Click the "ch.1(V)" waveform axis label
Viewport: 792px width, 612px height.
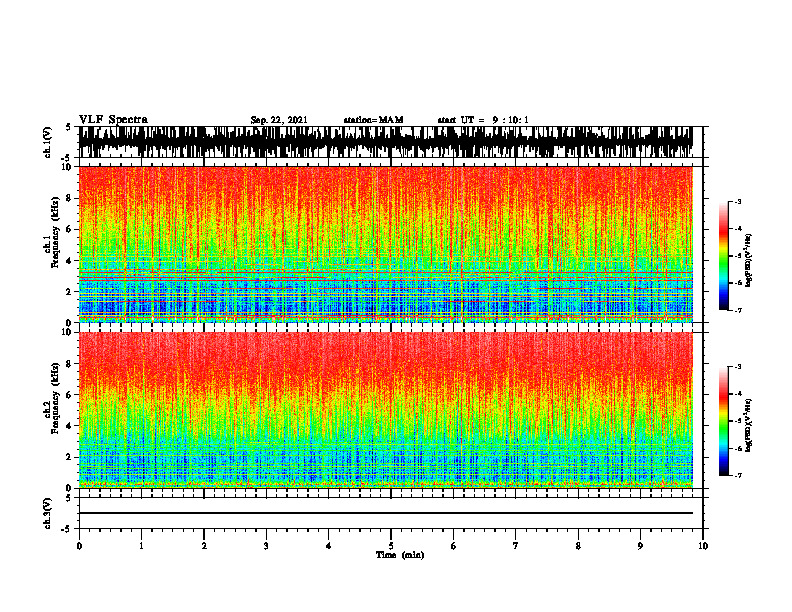(48, 142)
